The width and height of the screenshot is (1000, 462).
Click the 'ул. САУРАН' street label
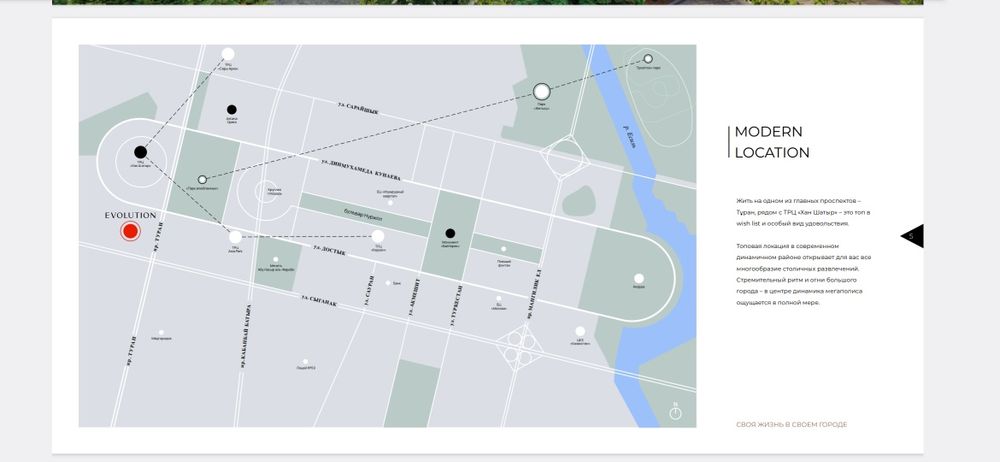click(x=369, y=290)
